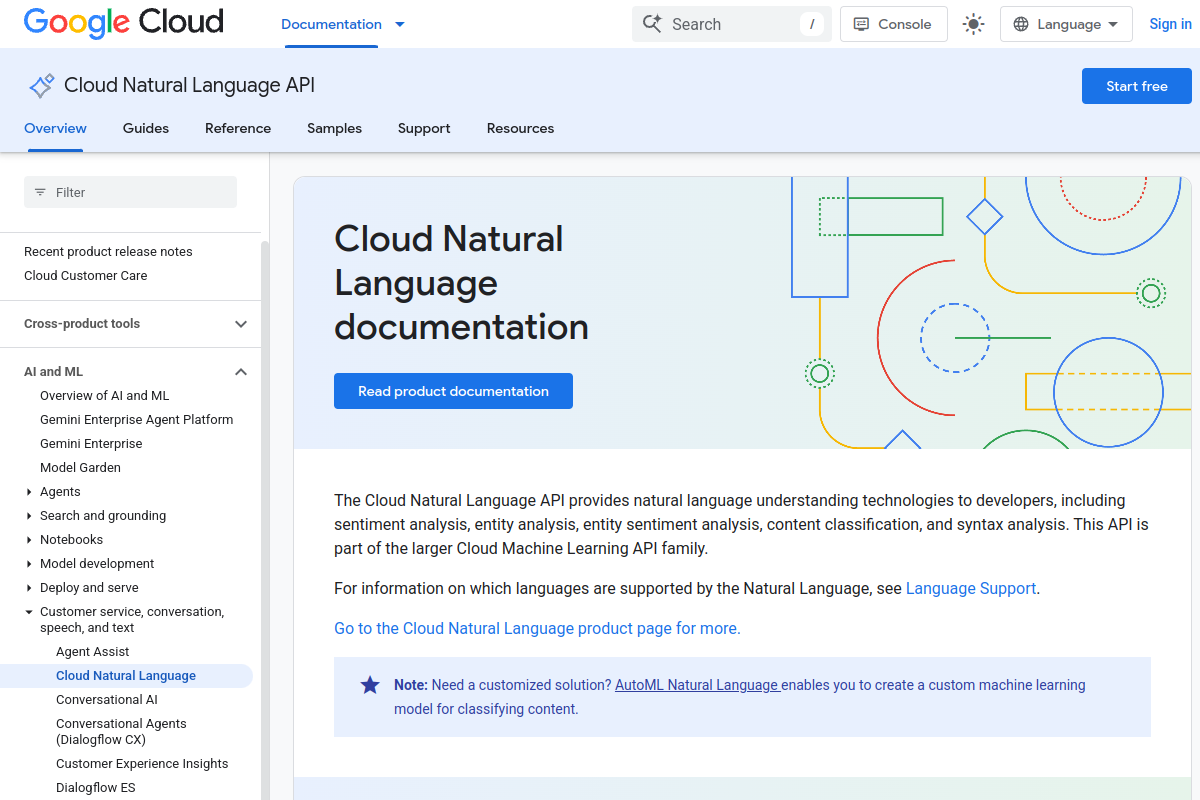Click the Google Cloud logo
Viewport: 1200px width, 800px height.
123,22
